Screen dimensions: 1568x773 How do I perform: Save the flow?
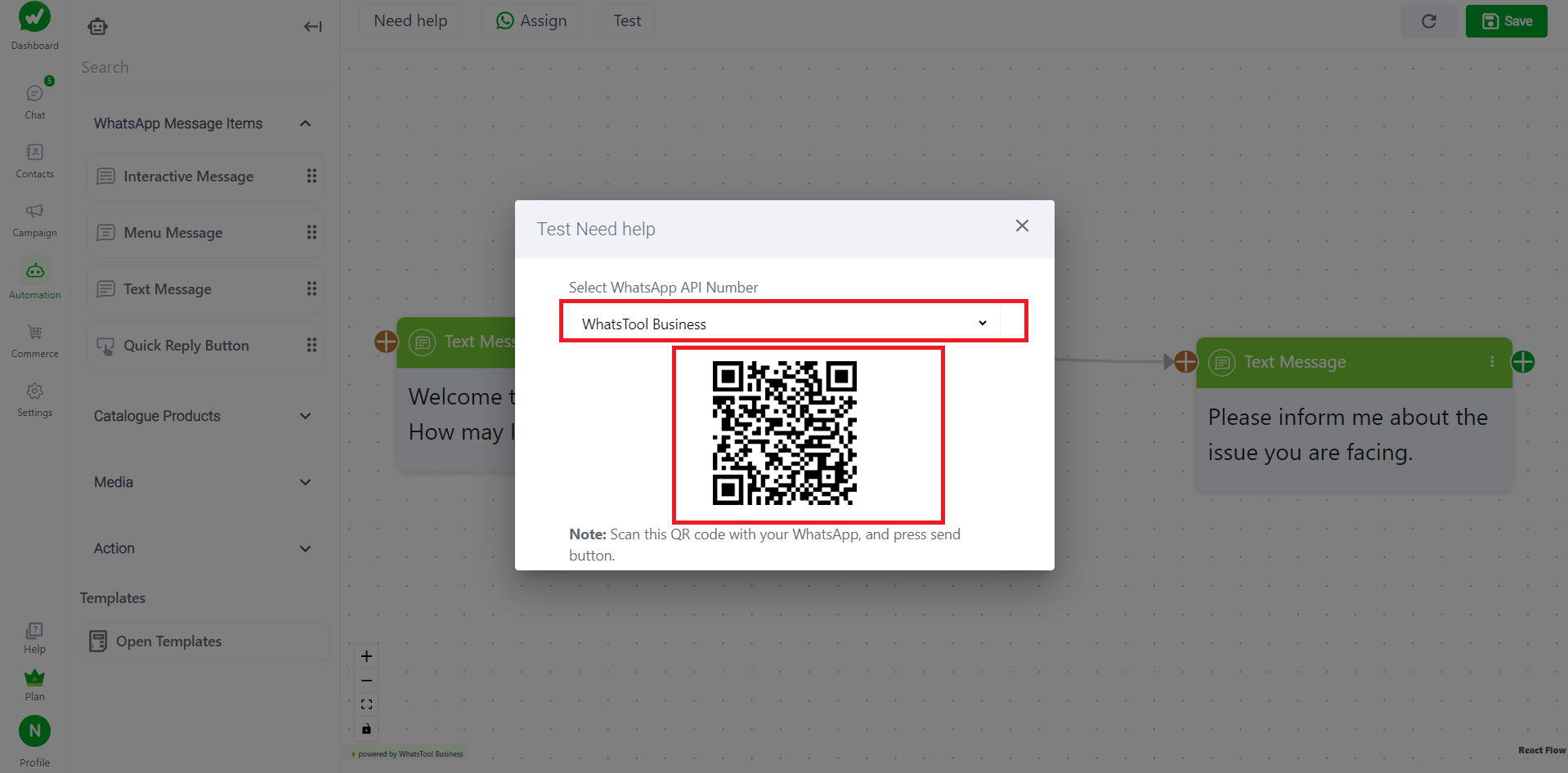coord(1506,21)
